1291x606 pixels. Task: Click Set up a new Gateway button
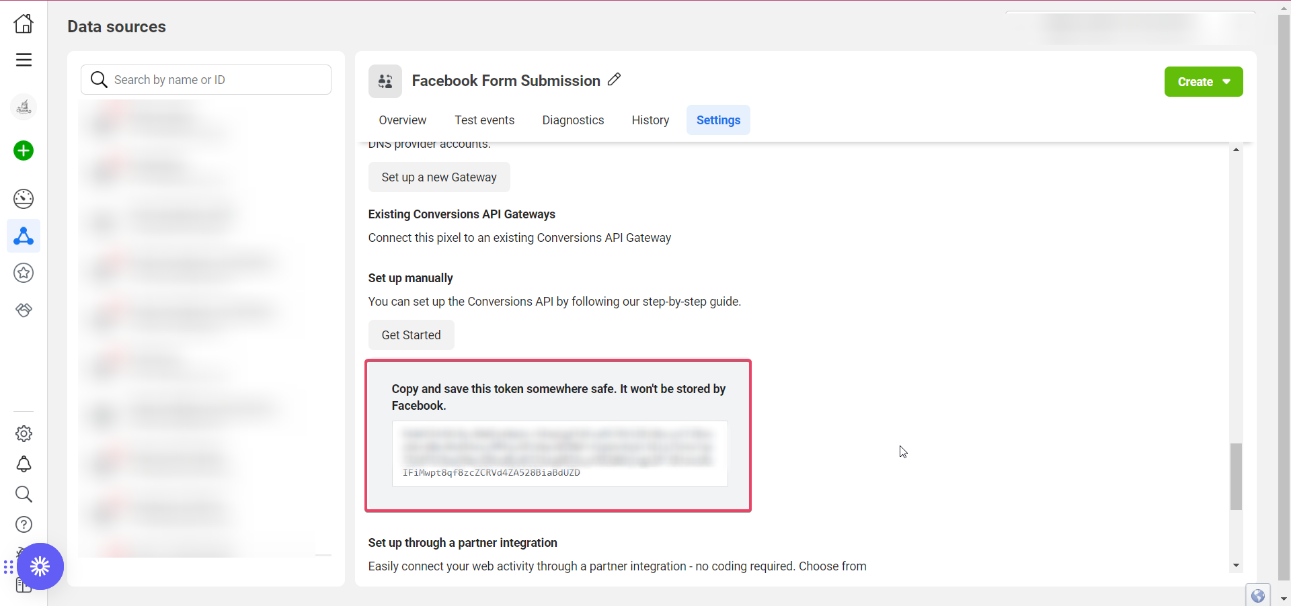(x=439, y=177)
